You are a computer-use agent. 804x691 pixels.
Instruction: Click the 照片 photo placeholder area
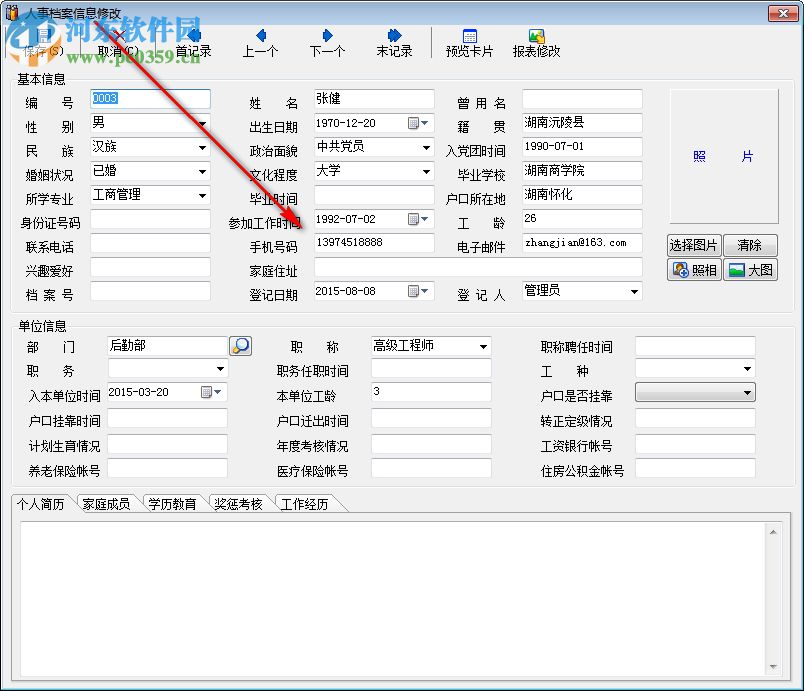[x=723, y=156]
